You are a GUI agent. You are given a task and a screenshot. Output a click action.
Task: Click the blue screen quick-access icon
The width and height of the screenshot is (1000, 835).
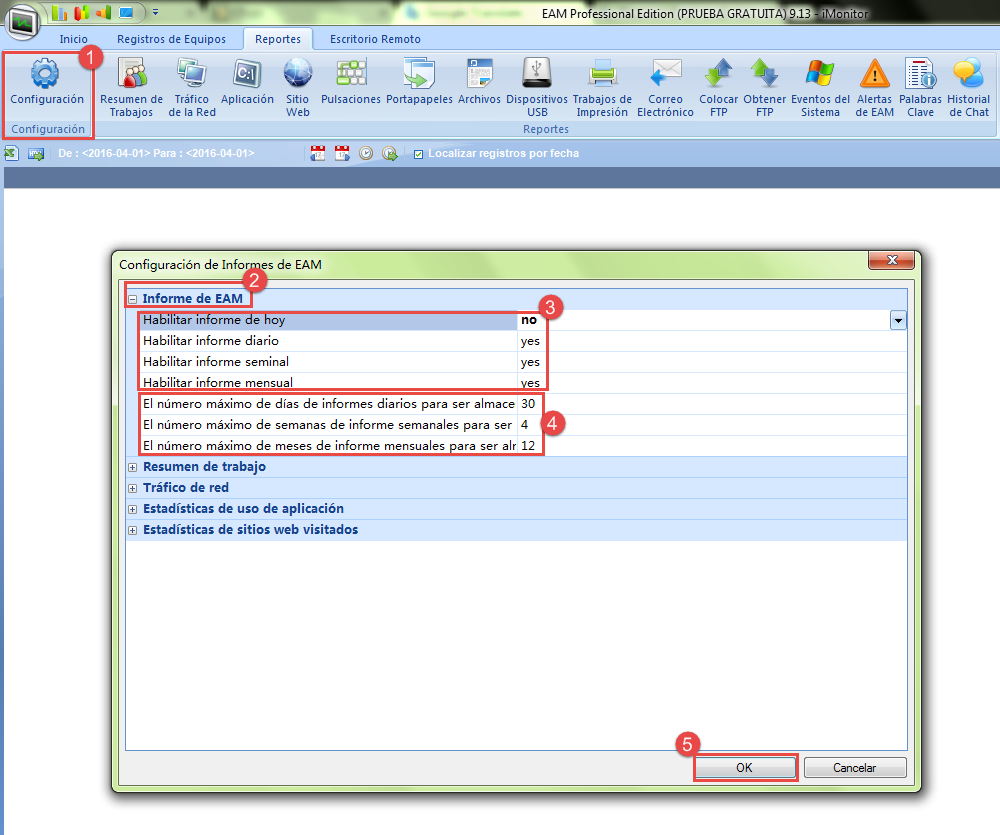[x=126, y=13]
